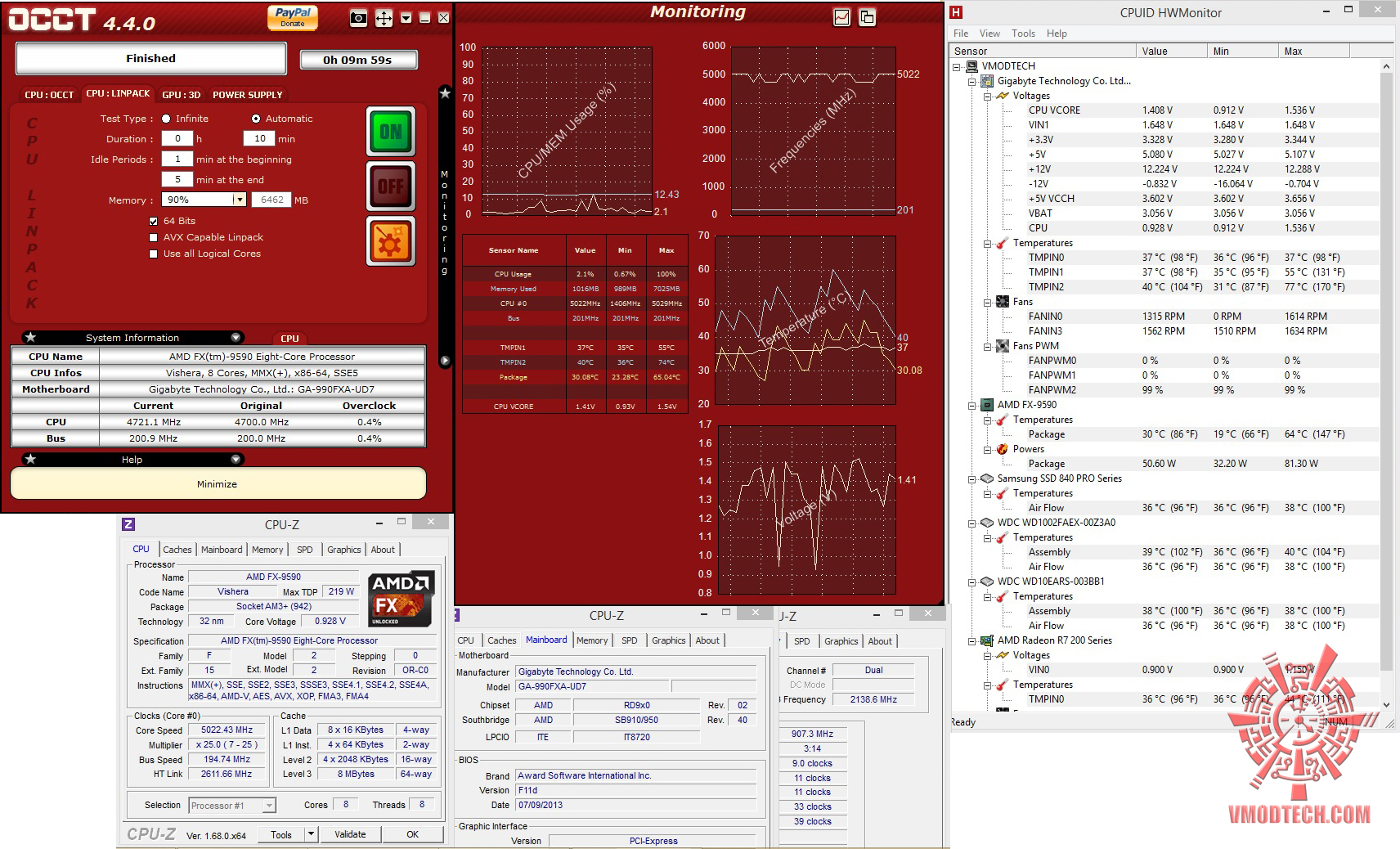
Task: Click the HWMonitor red H title bar icon
Action: (x=956, y=12)
